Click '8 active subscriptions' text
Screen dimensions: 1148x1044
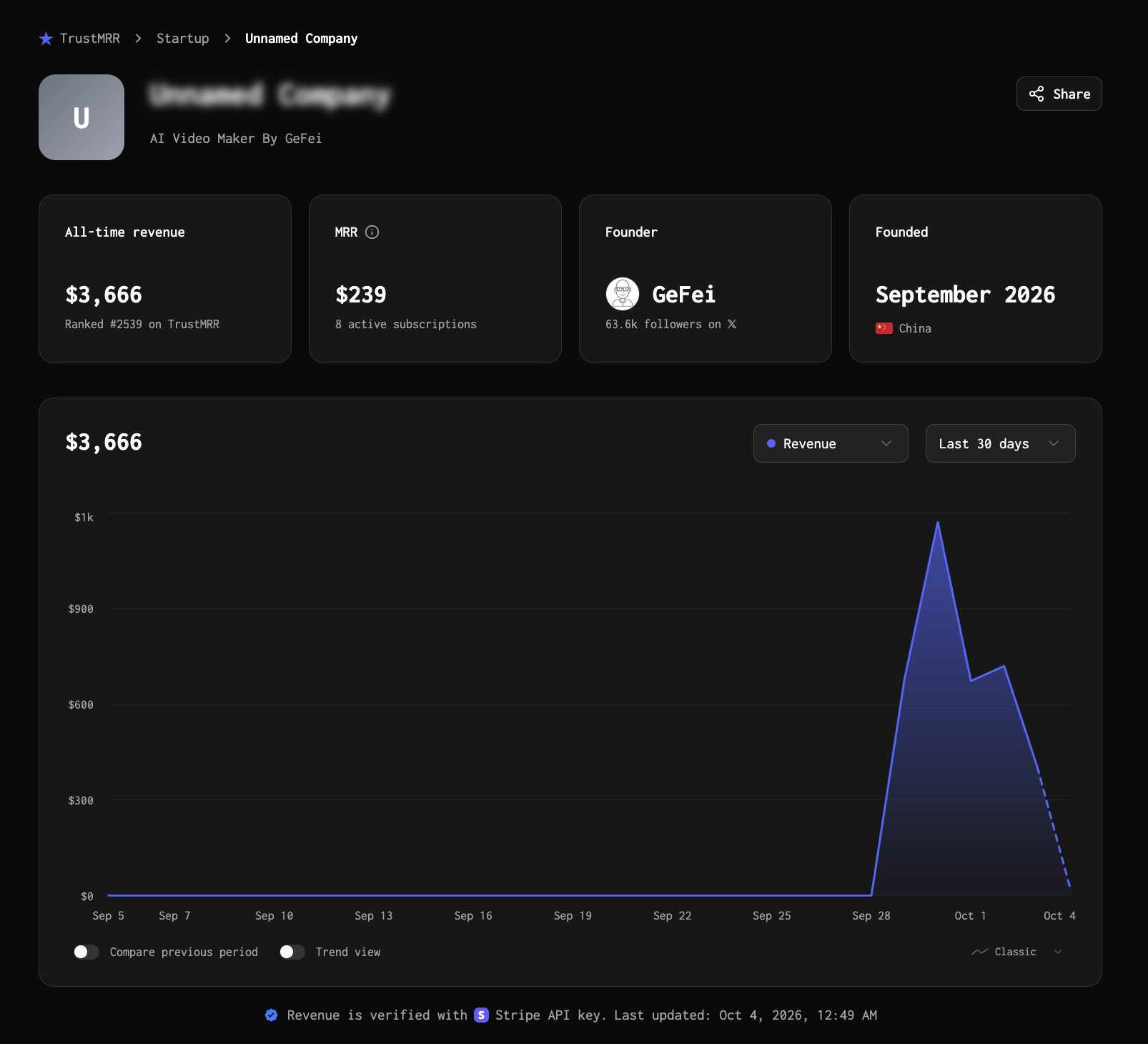point(405,324)
